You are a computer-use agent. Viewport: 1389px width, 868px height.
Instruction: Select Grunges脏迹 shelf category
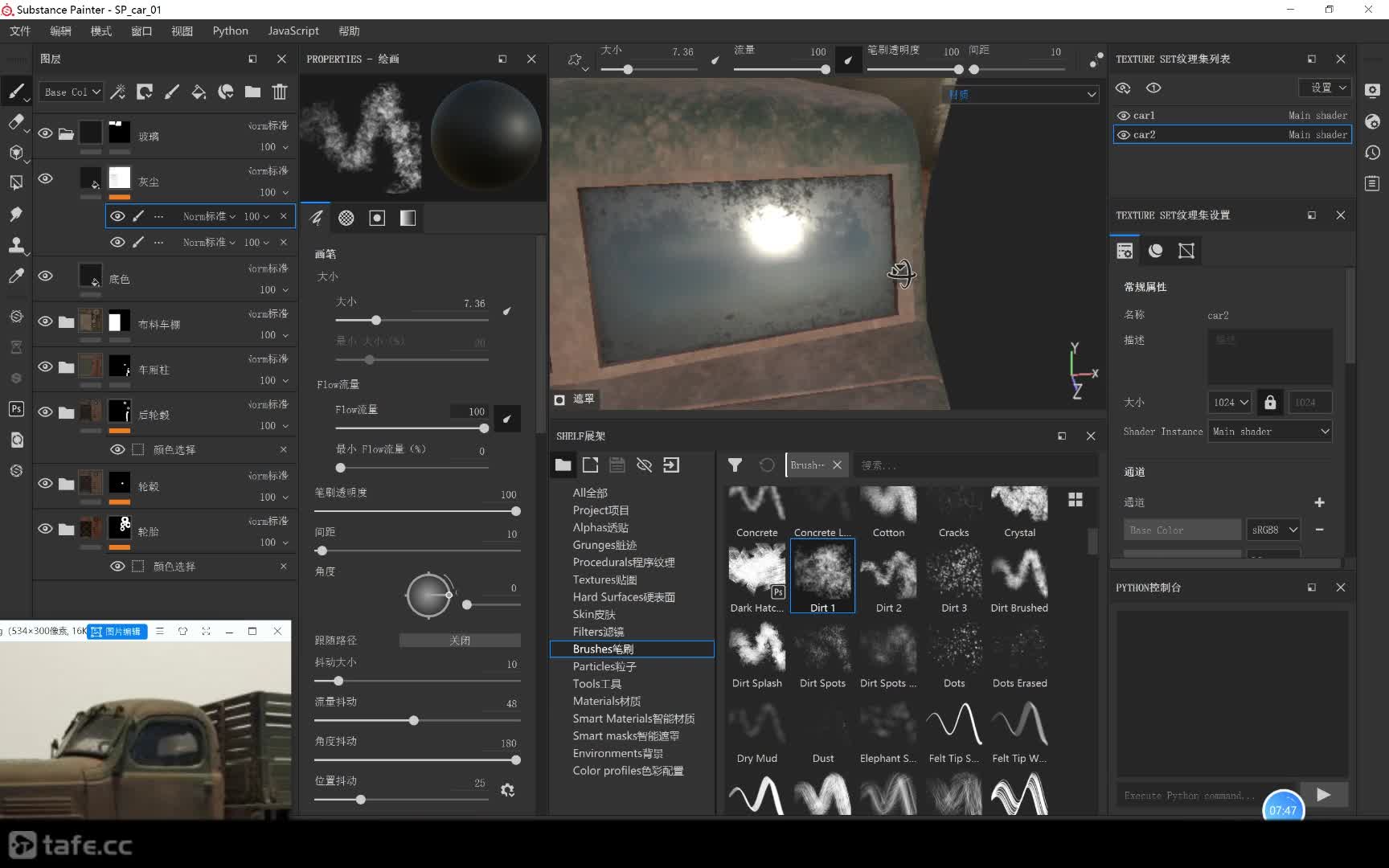pos(604,545)
